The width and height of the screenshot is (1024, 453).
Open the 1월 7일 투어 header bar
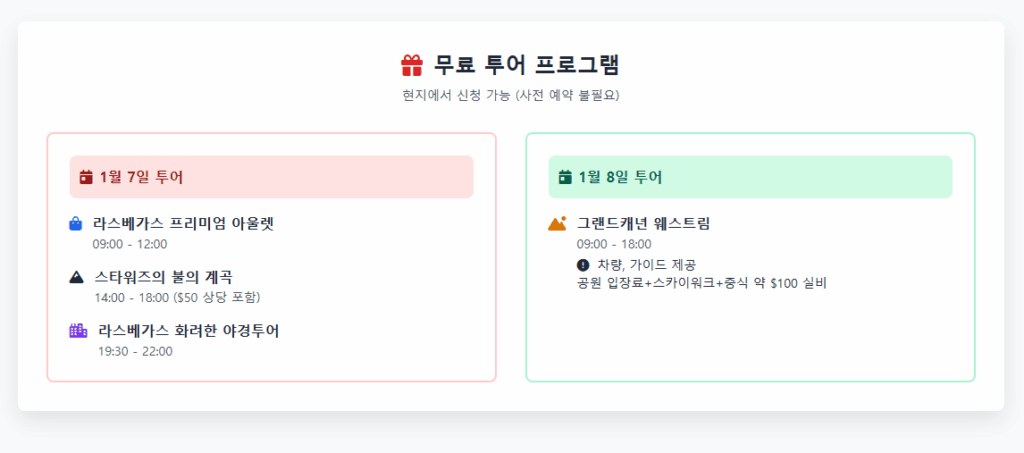tap(272, 177)
